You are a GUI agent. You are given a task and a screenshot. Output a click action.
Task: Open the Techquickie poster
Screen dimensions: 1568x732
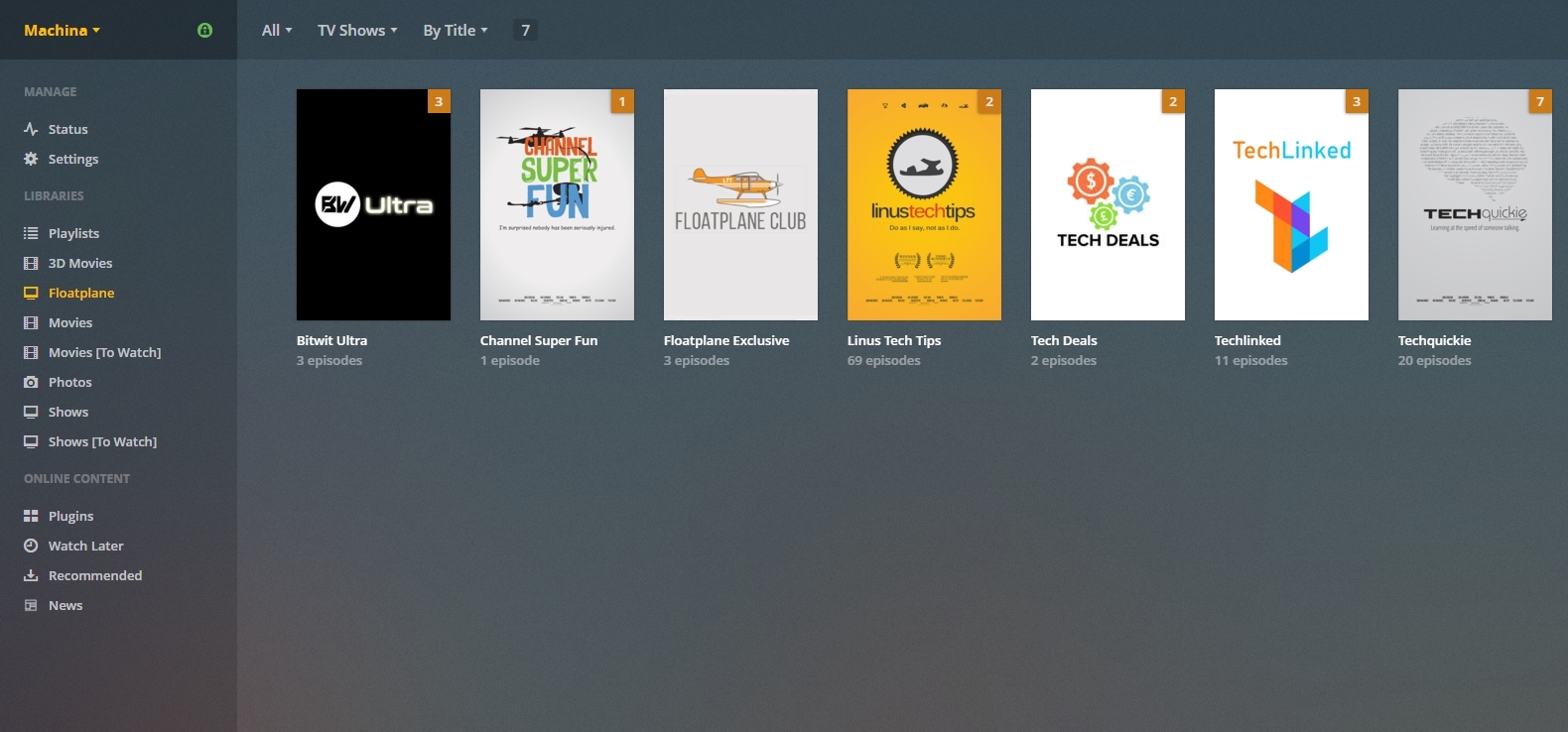(x=1475, y=204)
